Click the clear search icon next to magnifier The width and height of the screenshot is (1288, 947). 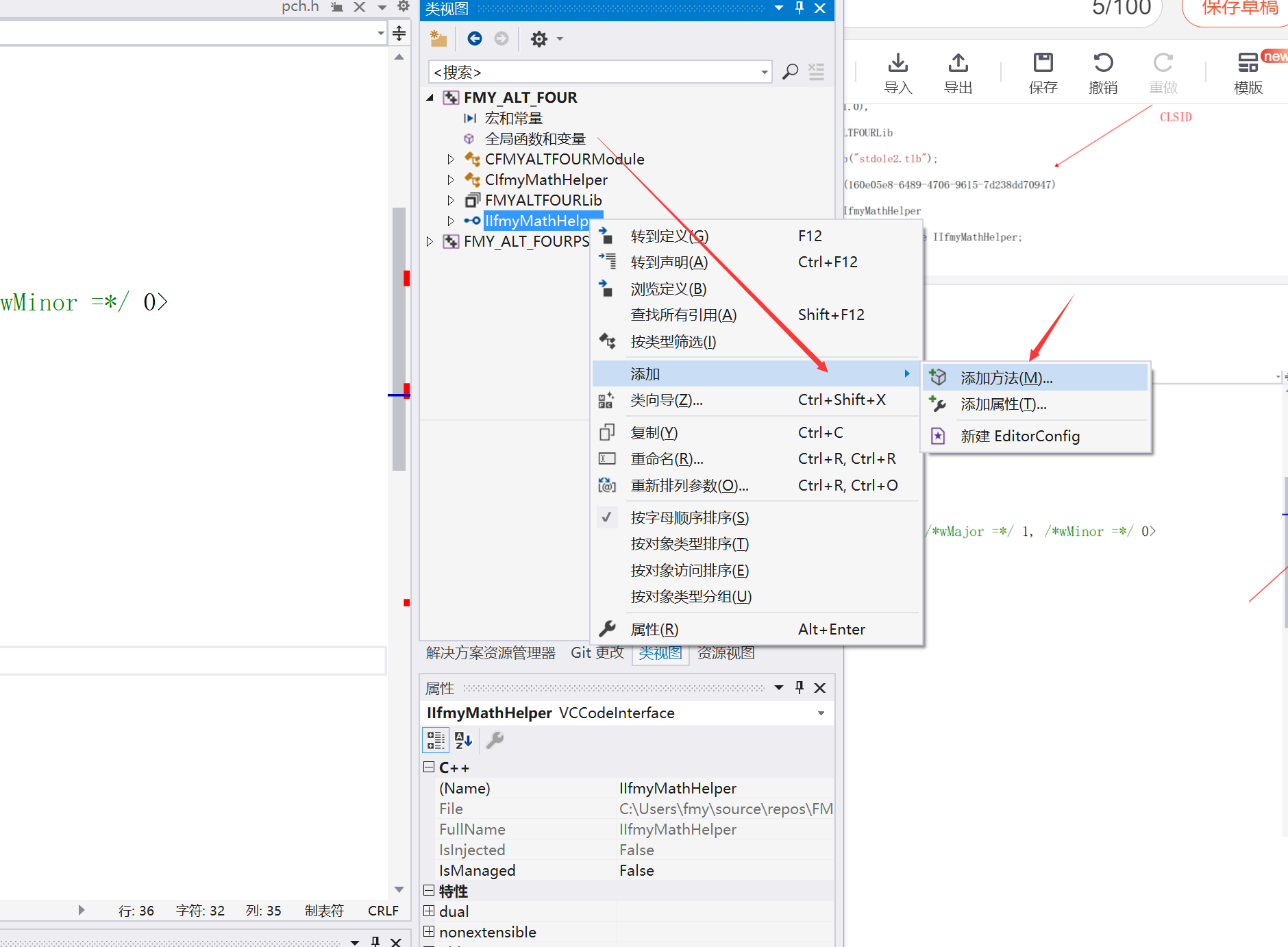816,72
